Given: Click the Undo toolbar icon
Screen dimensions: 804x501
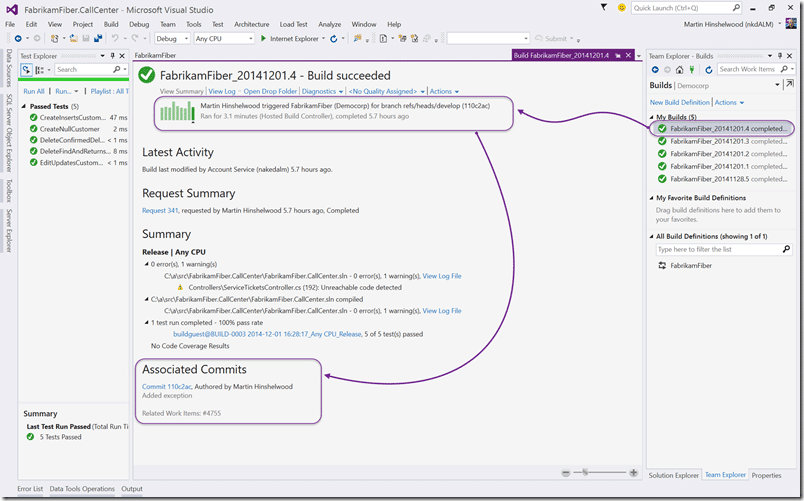Looking at the screenshot, I should pos(115,38).
